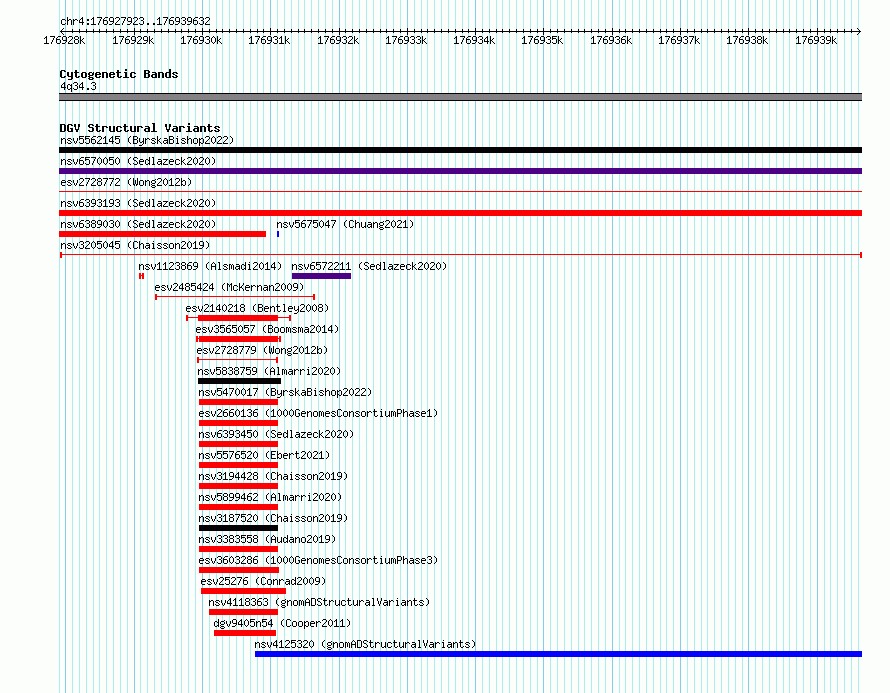890x693 pixels.
Task: Click nsv5675047 (Chuang2021) label
Action: (345, 224)
